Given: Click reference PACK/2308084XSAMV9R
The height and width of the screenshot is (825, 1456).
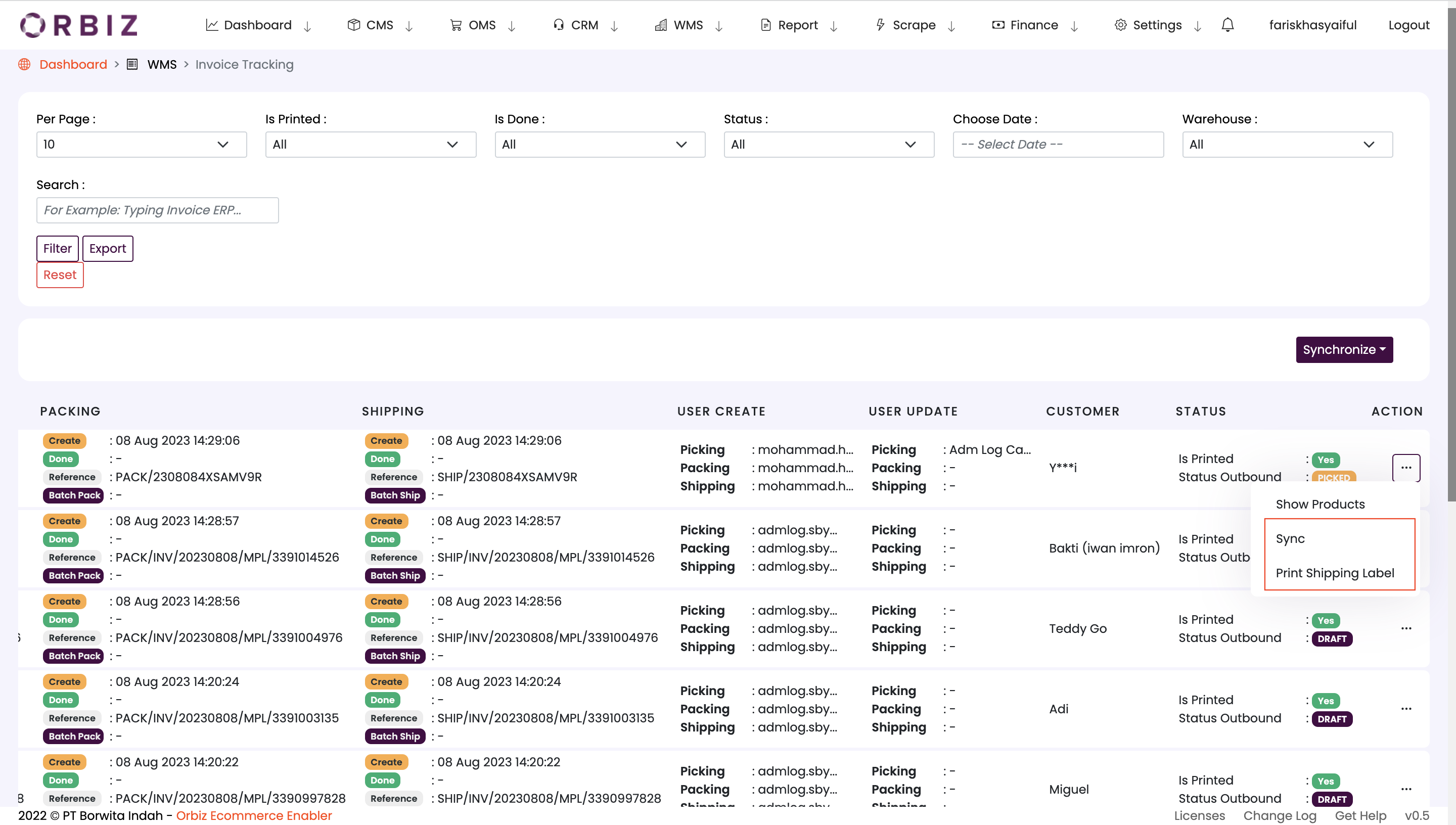Looking at the screenshot, I should click(189, 477).
